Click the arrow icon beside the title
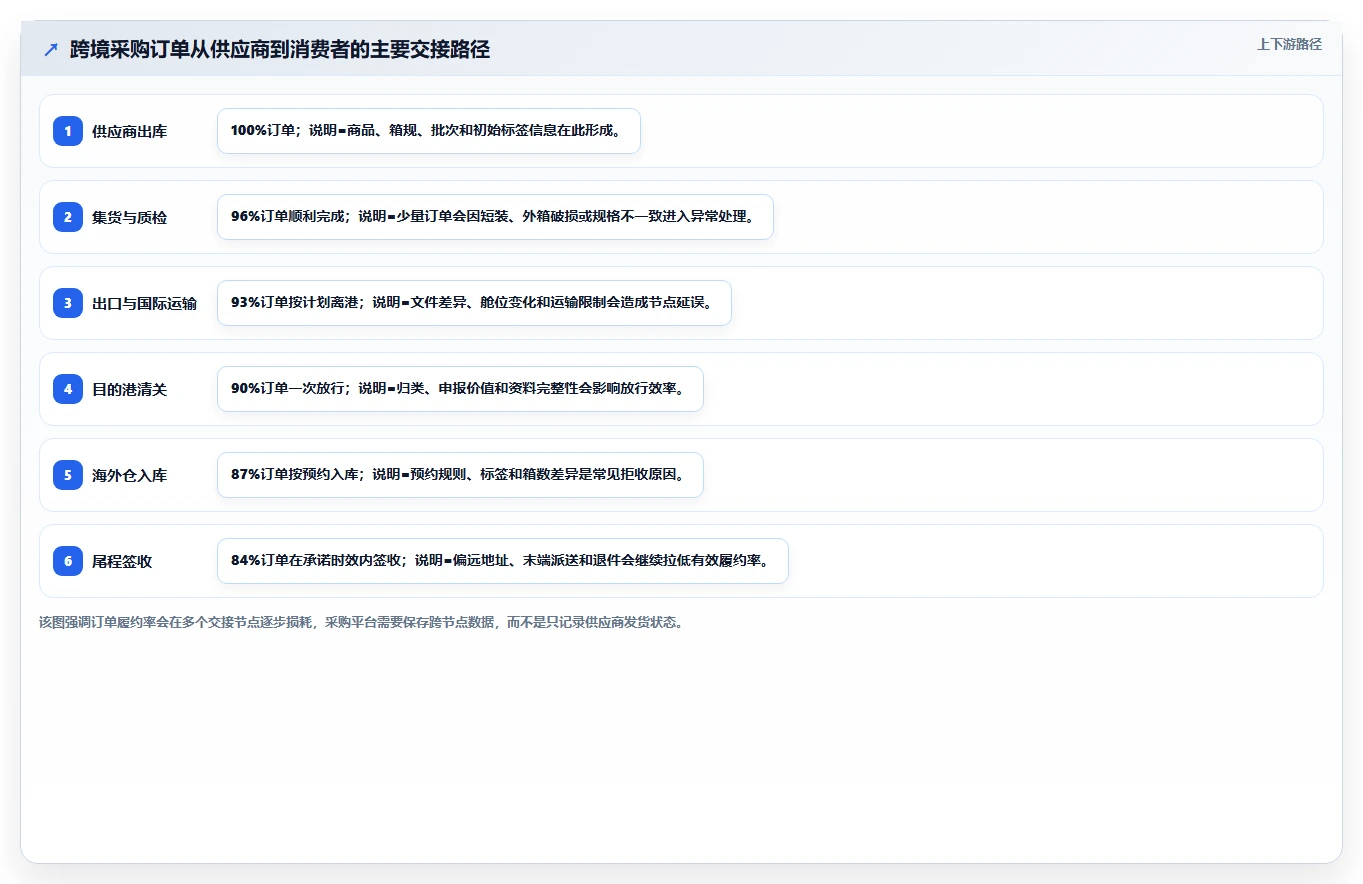 point(51,50)
